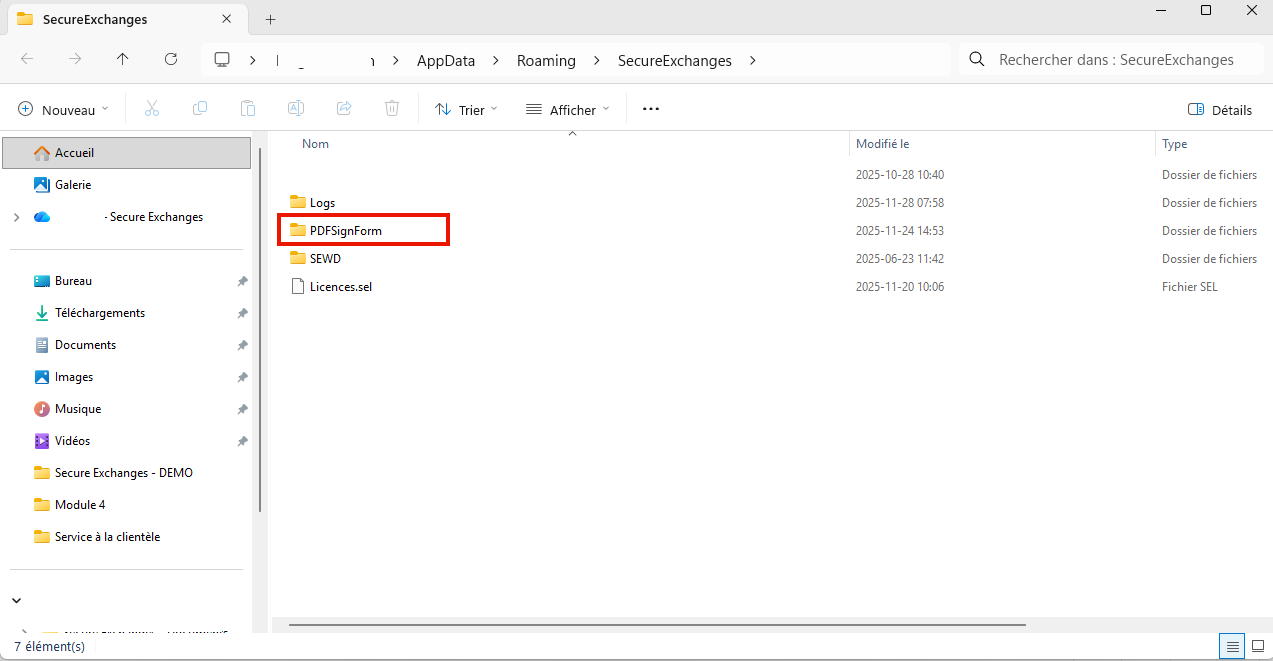The image size is (1273, 661).
Task: Select the SecureExchanges window tab
Action: [x=125, y=19]
